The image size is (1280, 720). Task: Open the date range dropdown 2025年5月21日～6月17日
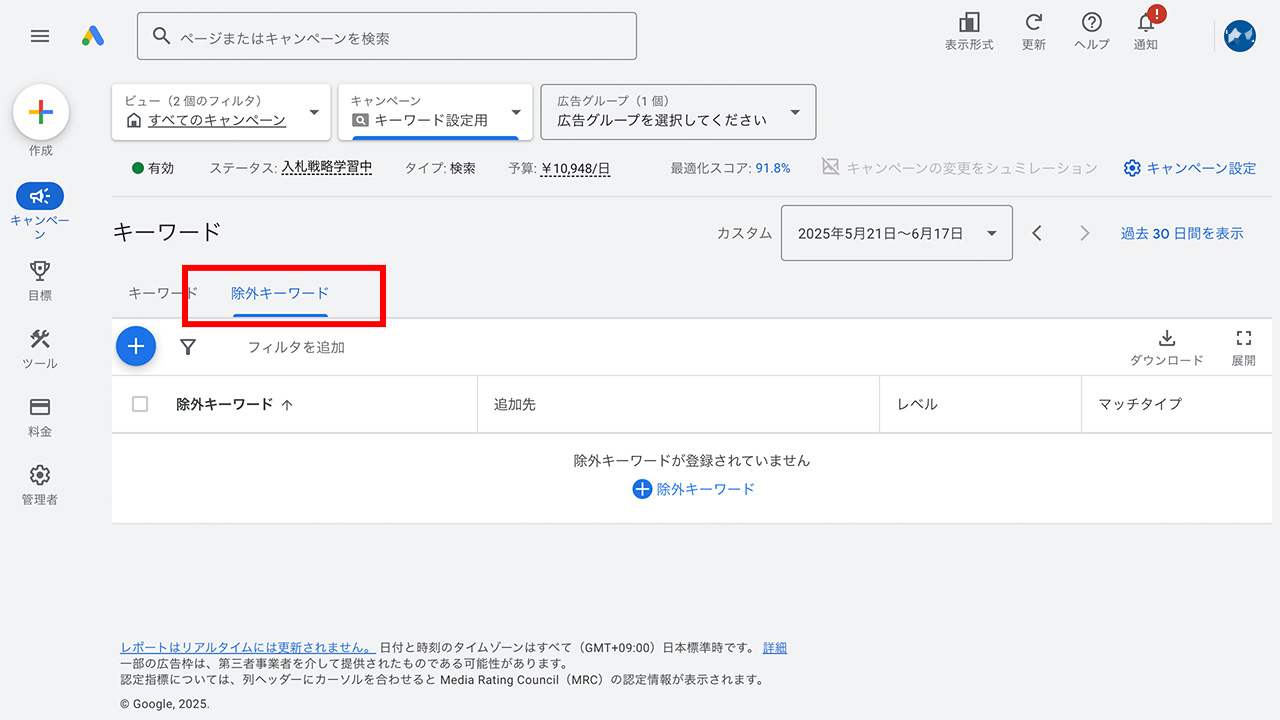point(896,232)
